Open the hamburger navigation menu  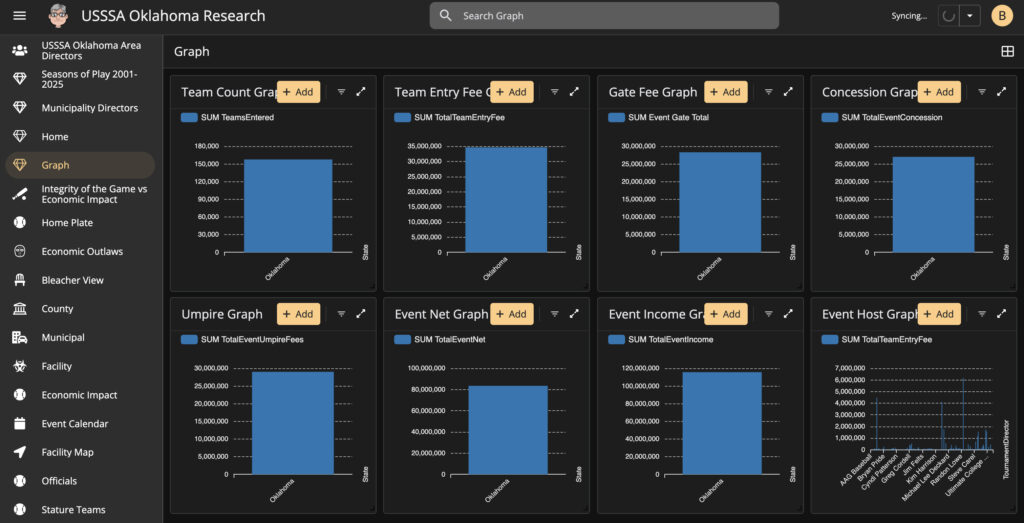click(20, 16)
